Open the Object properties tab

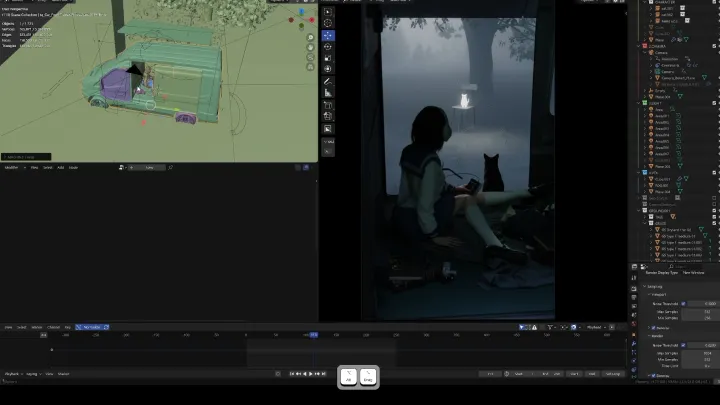(x=634, y=335)
